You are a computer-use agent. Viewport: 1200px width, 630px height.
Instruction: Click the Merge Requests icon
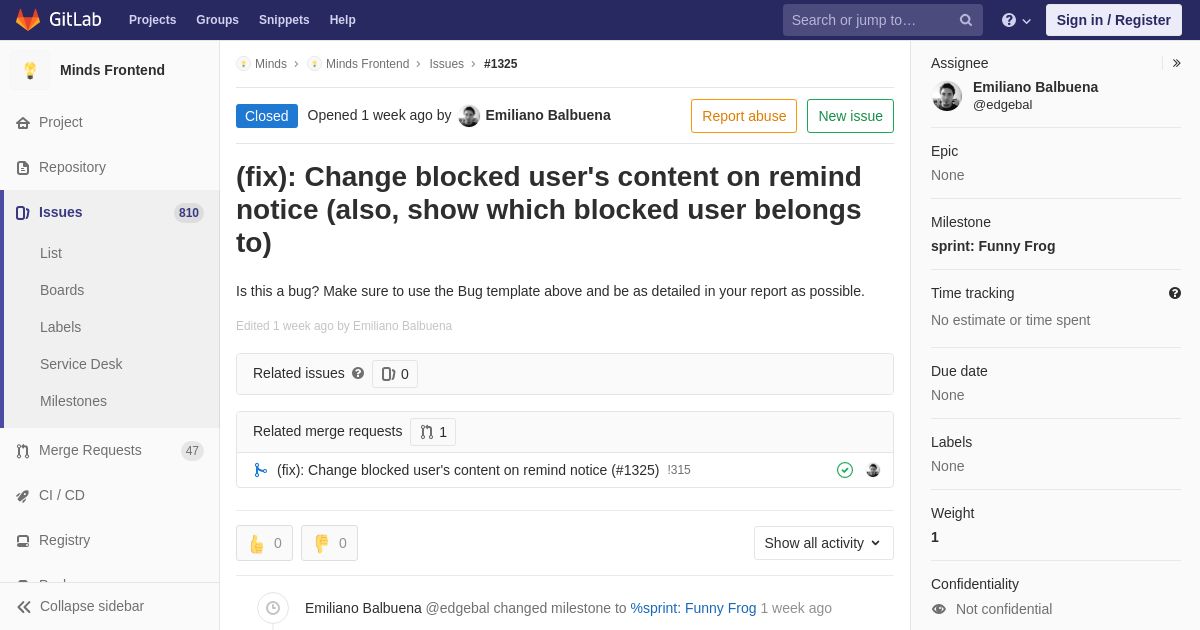click(x=23, y=451)
